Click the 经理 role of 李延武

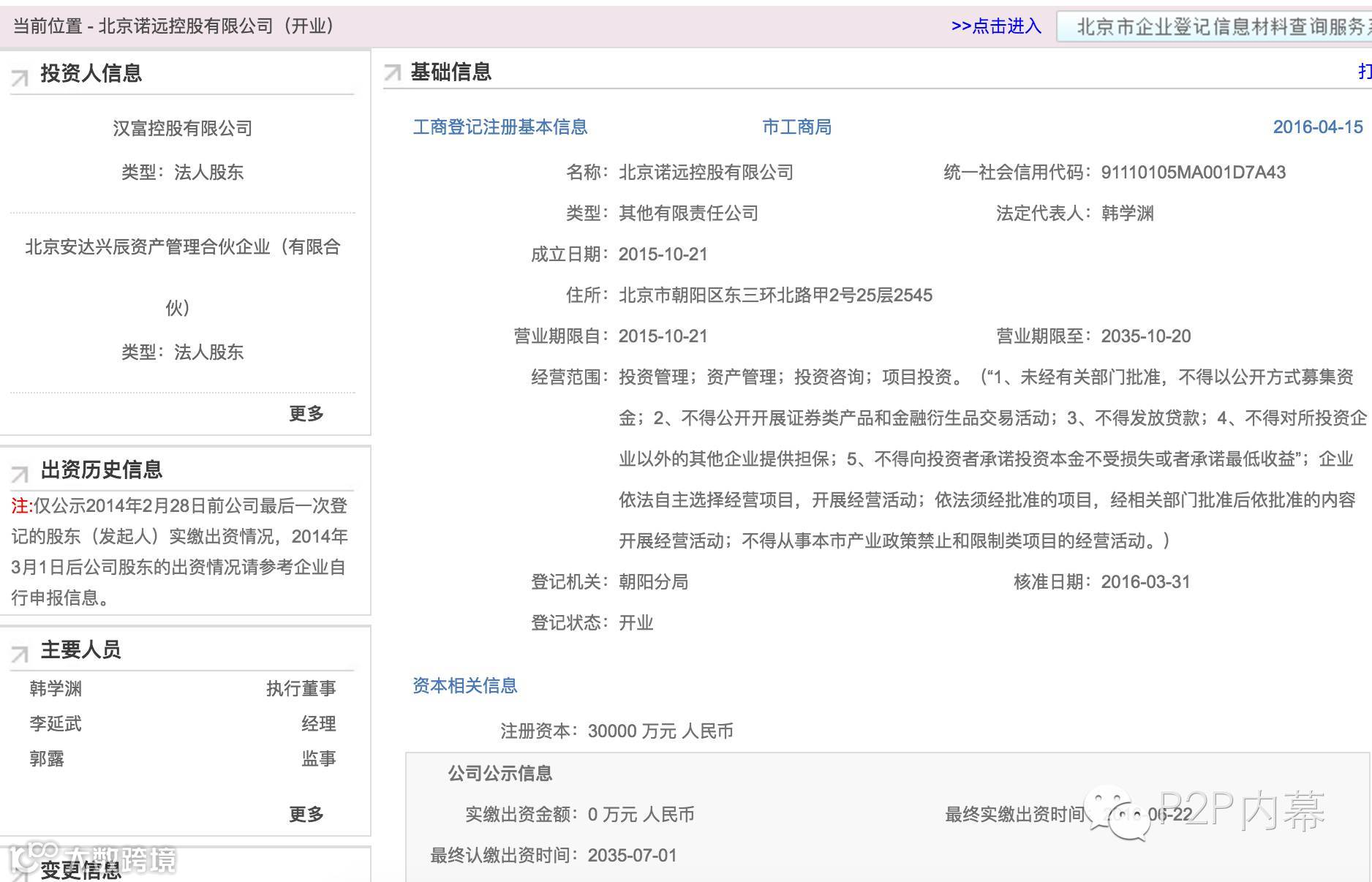pos(319,724)
